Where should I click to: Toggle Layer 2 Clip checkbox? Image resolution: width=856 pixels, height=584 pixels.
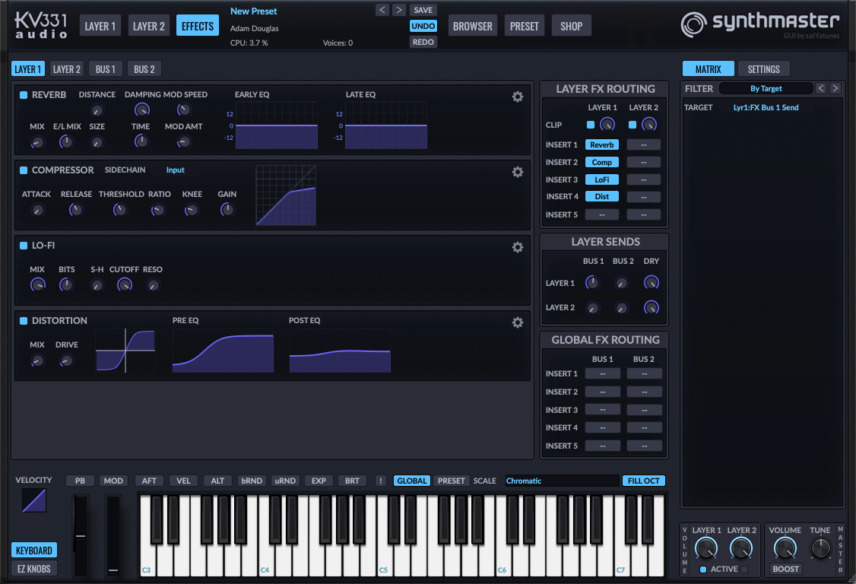tap(632, 125)
